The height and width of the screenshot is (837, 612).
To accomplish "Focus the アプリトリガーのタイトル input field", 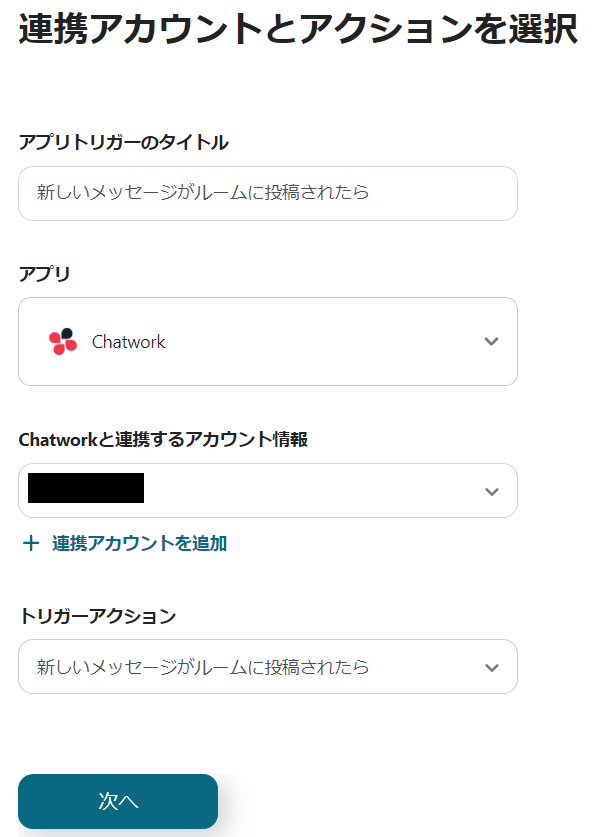I will 267,193.
